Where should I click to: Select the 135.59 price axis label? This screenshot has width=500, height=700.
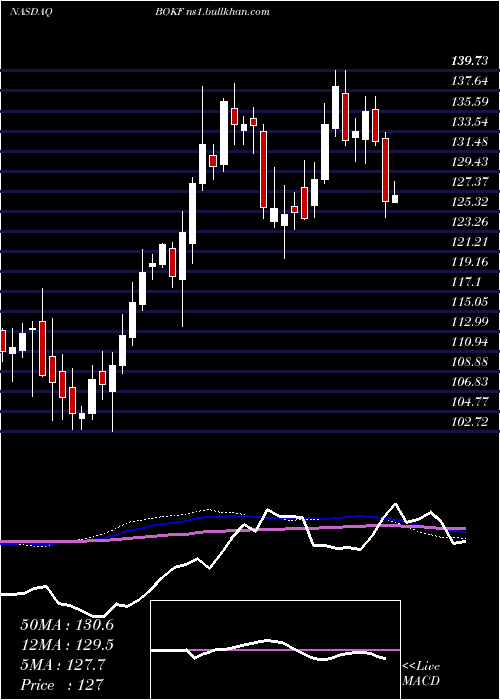click(469, 101)
